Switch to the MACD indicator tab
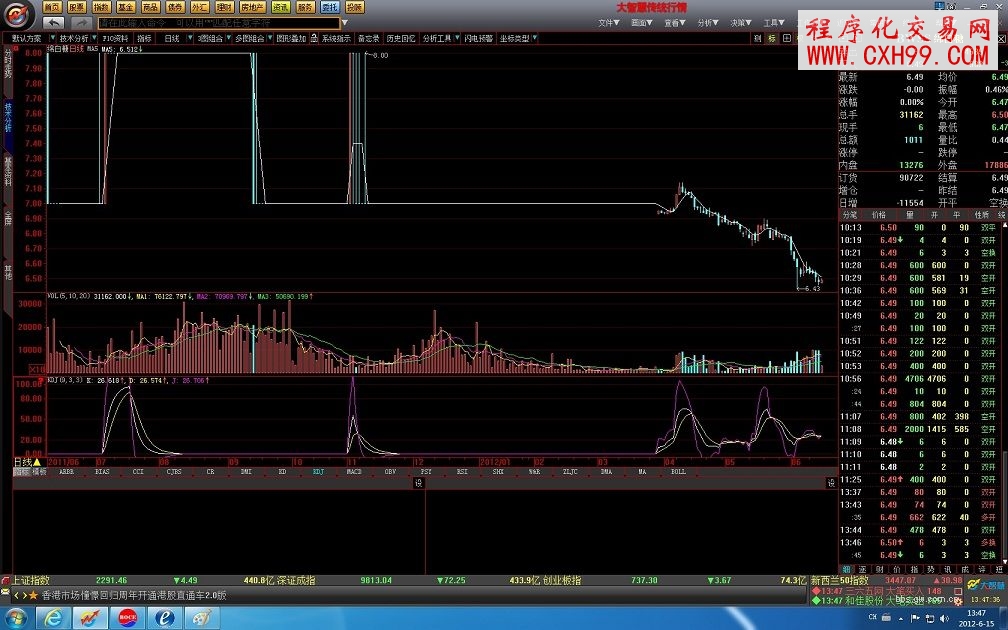The width and height of the screenshot is (1008, 630). 354,470
